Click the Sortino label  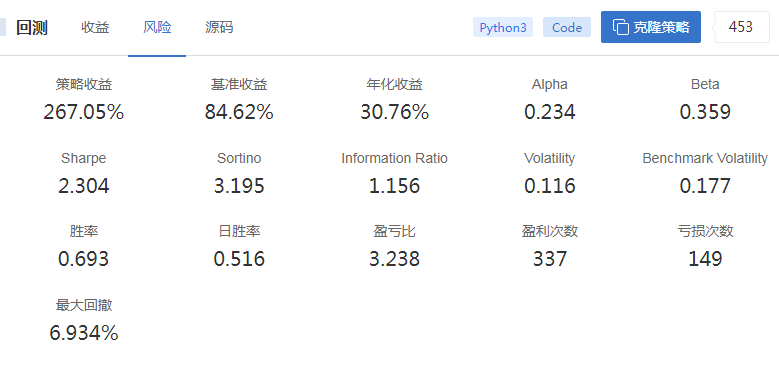239,158
